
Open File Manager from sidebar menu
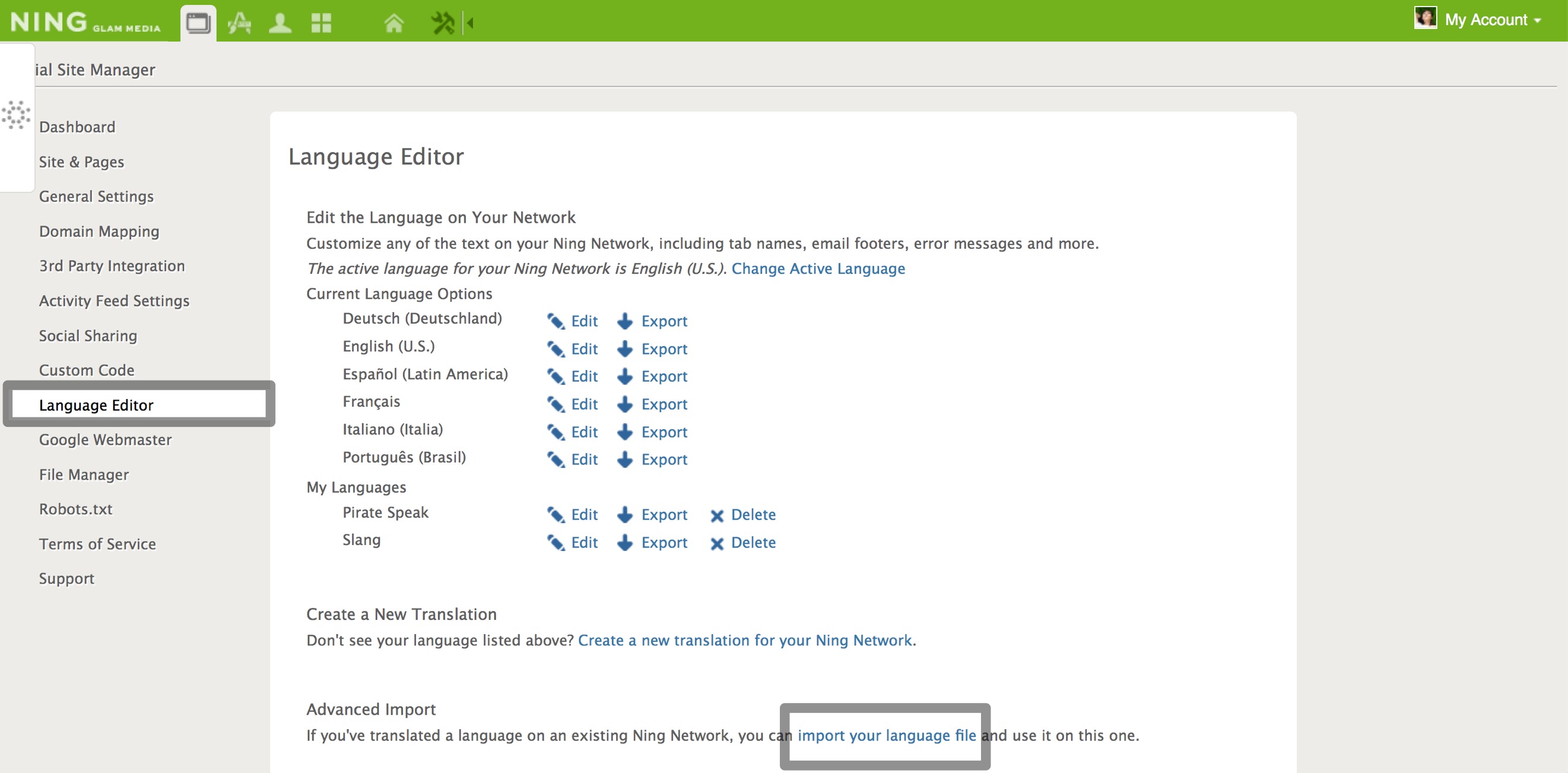84,474
